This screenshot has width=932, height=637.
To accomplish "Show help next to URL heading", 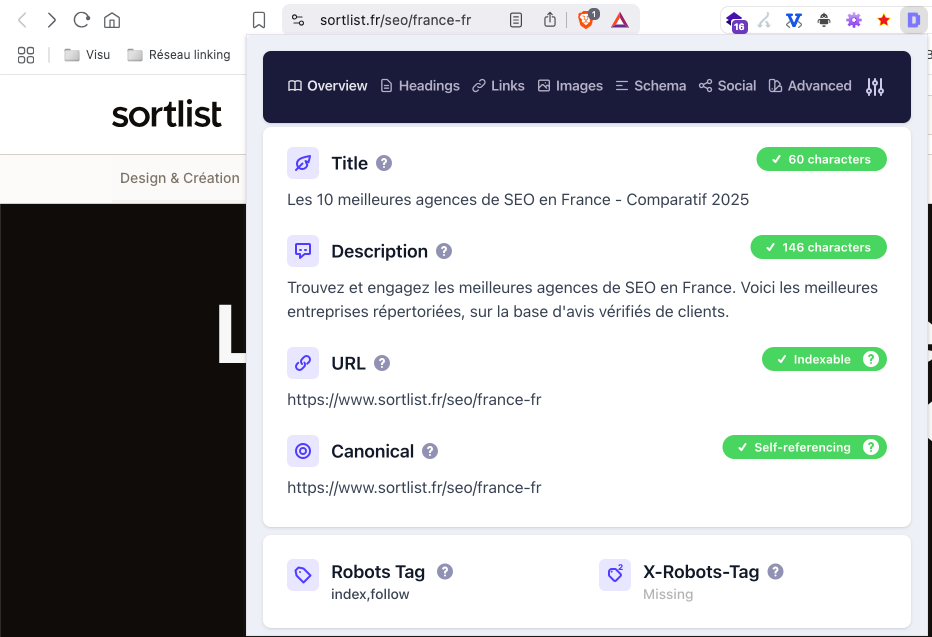I will coord(382,363).
